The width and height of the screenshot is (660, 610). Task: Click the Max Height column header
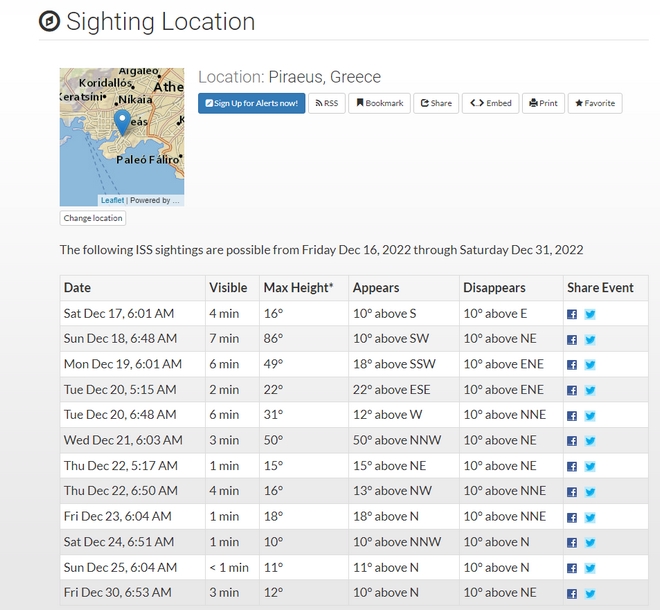[x=298, y=288]
